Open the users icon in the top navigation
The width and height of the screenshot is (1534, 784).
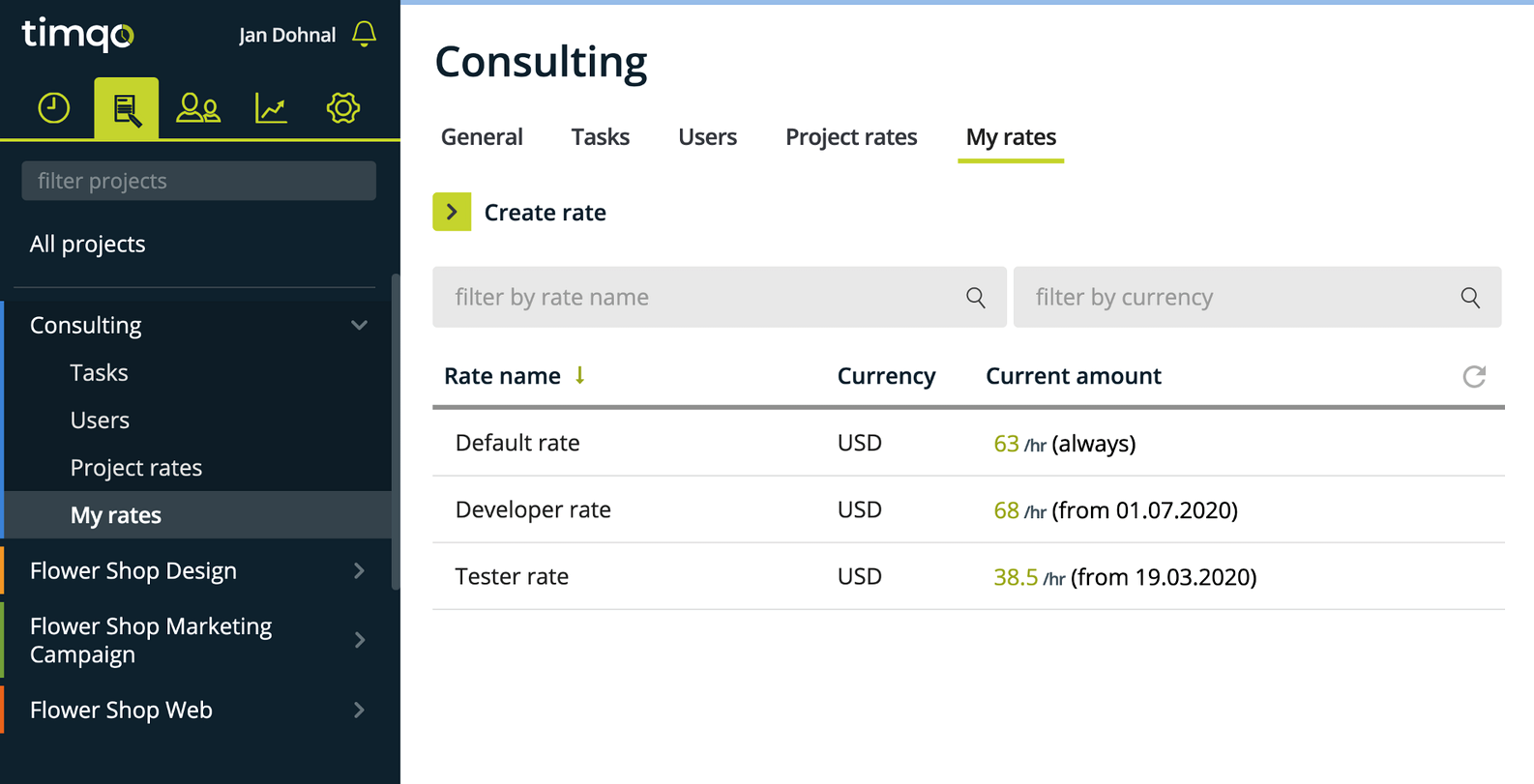pos(198,107)
